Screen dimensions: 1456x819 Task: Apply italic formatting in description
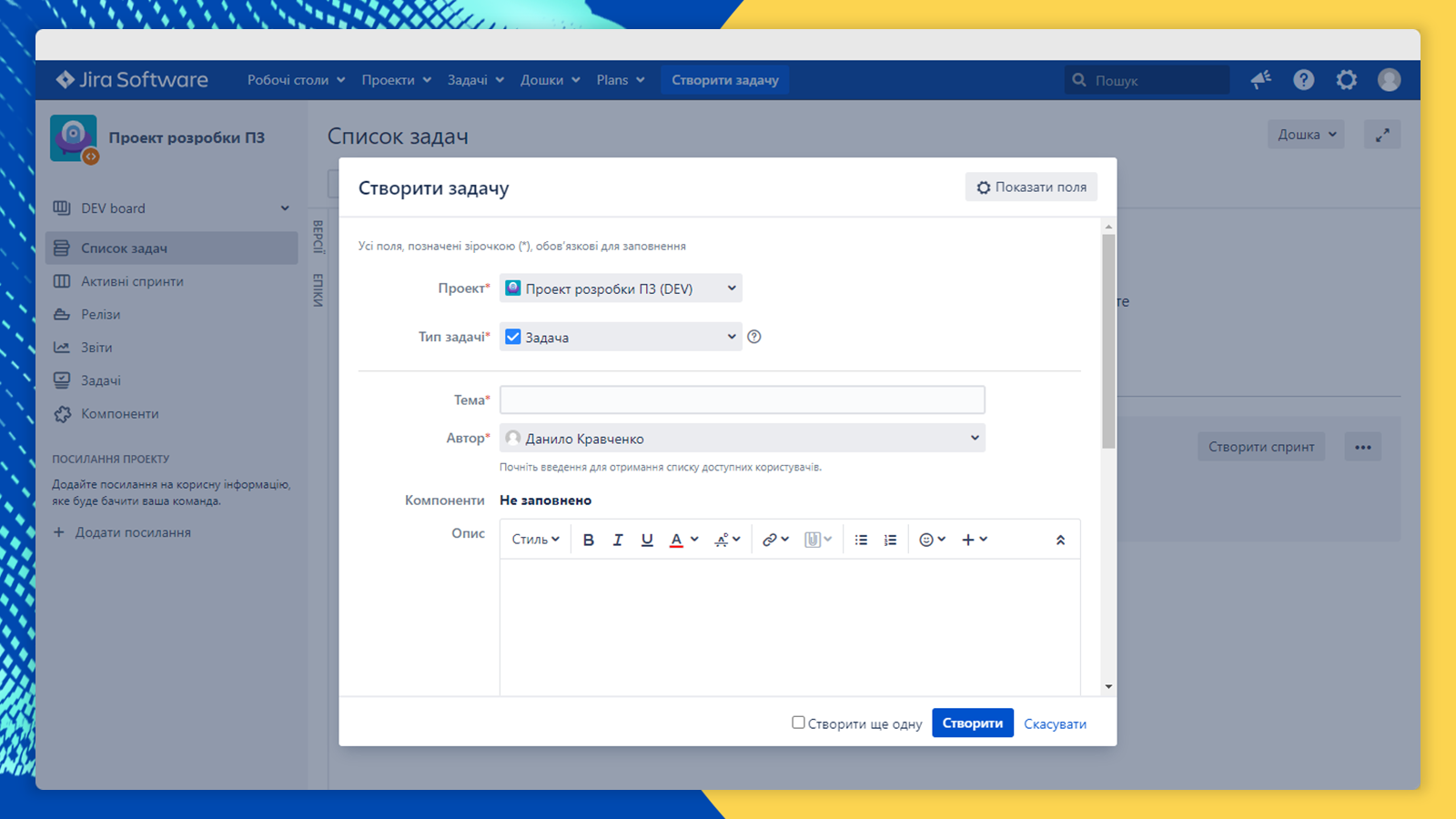[x=618, y=540]
